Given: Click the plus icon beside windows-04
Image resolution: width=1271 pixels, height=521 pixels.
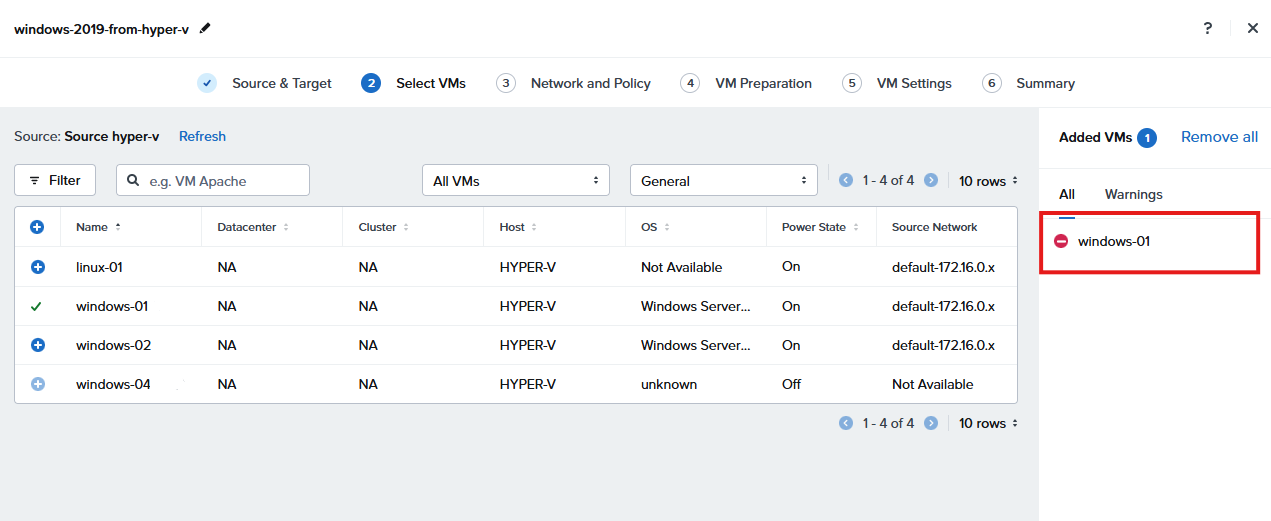Looking at the screenshot, I should pyautogui.click(x=38, y=384).
